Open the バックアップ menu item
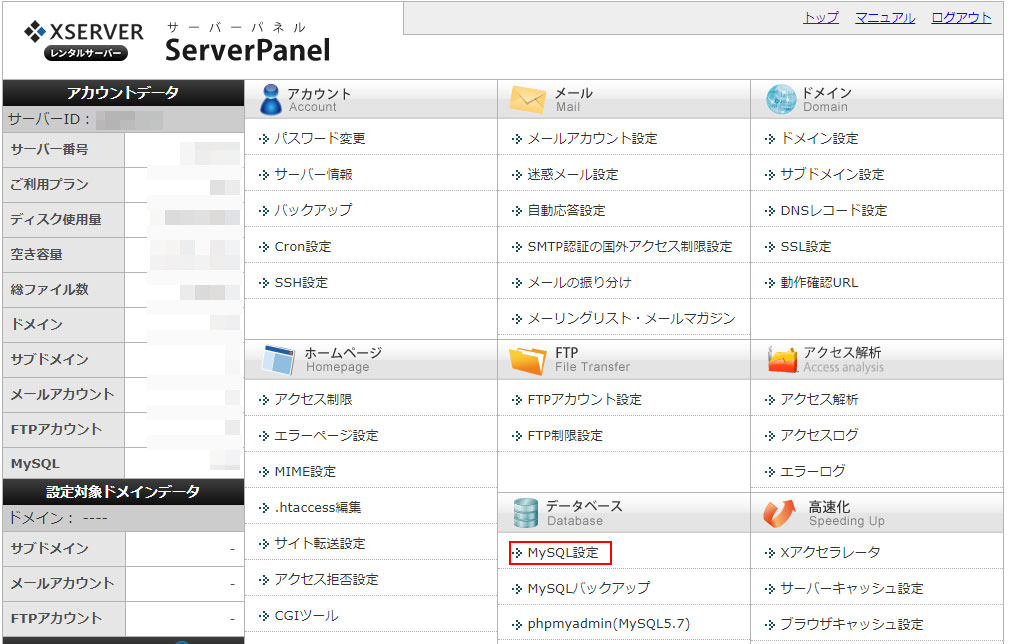Image resolution: width=1009 pixels, height=644 pixels. click(313, 210)
